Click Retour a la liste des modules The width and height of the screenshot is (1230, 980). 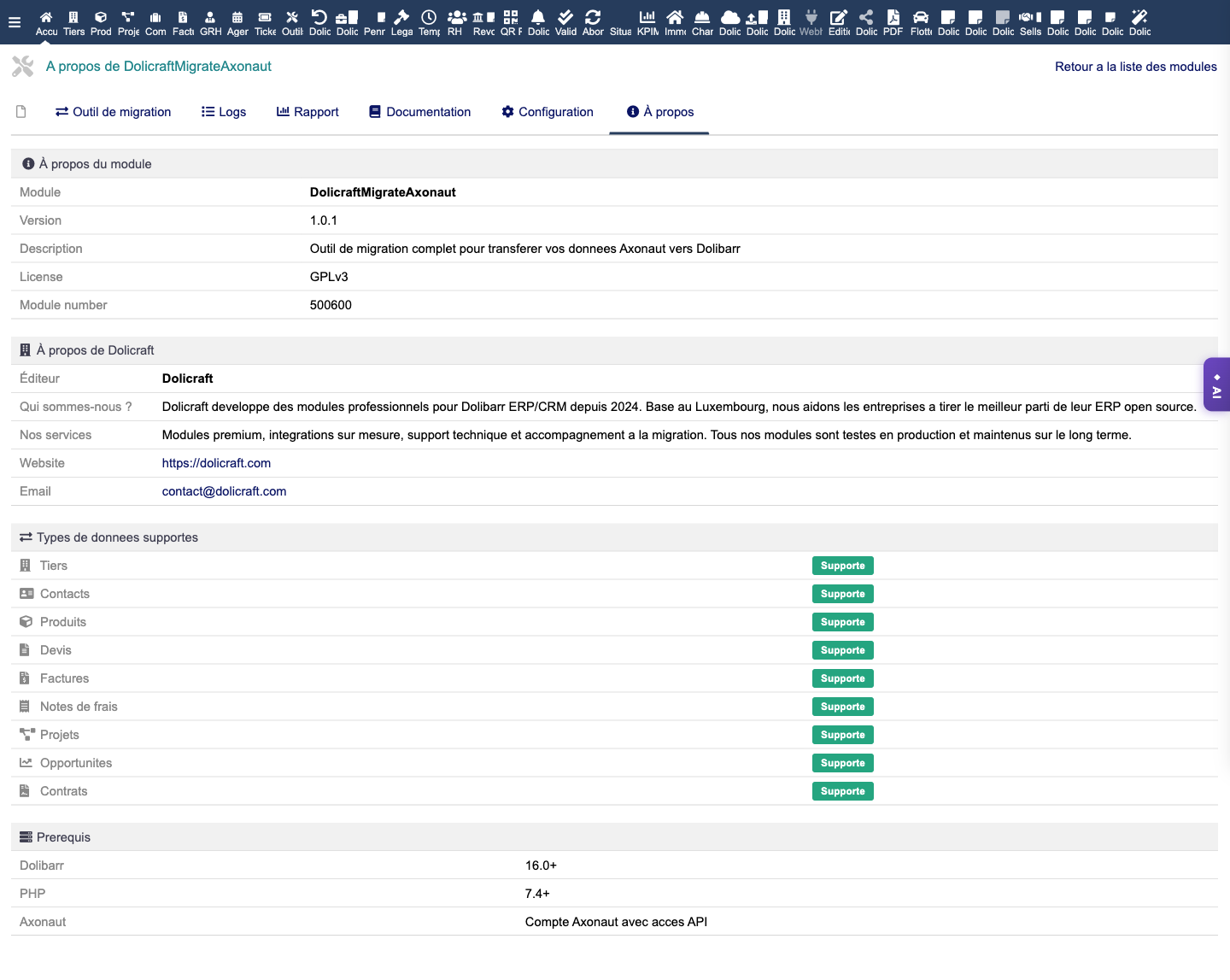pos(1136,67)
